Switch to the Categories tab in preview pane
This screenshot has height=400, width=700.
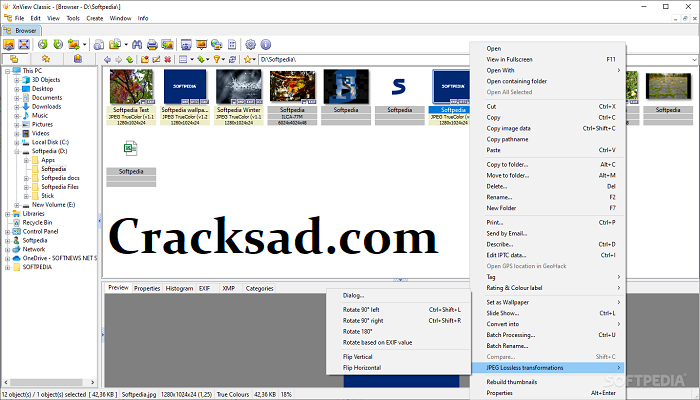pos(259,288)
